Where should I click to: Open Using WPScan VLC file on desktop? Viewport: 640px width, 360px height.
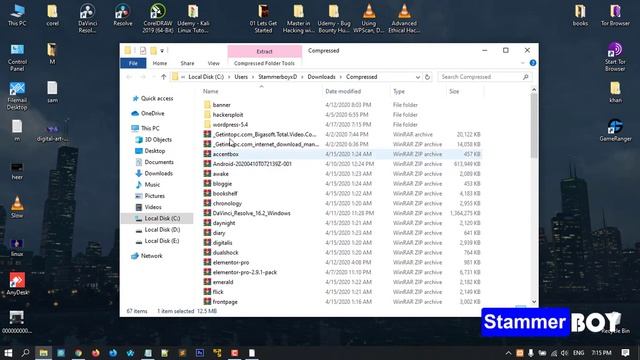pyautogui.click(x=369, y=18)
